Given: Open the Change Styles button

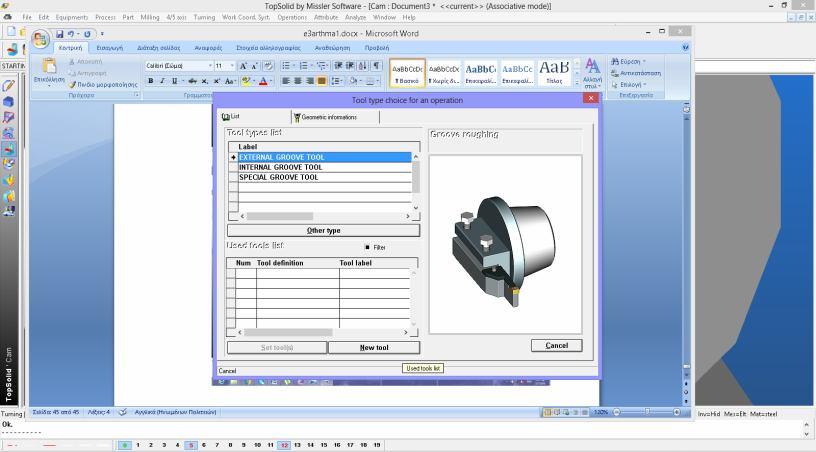Looking at the screenshot, I should click(592, 73).
